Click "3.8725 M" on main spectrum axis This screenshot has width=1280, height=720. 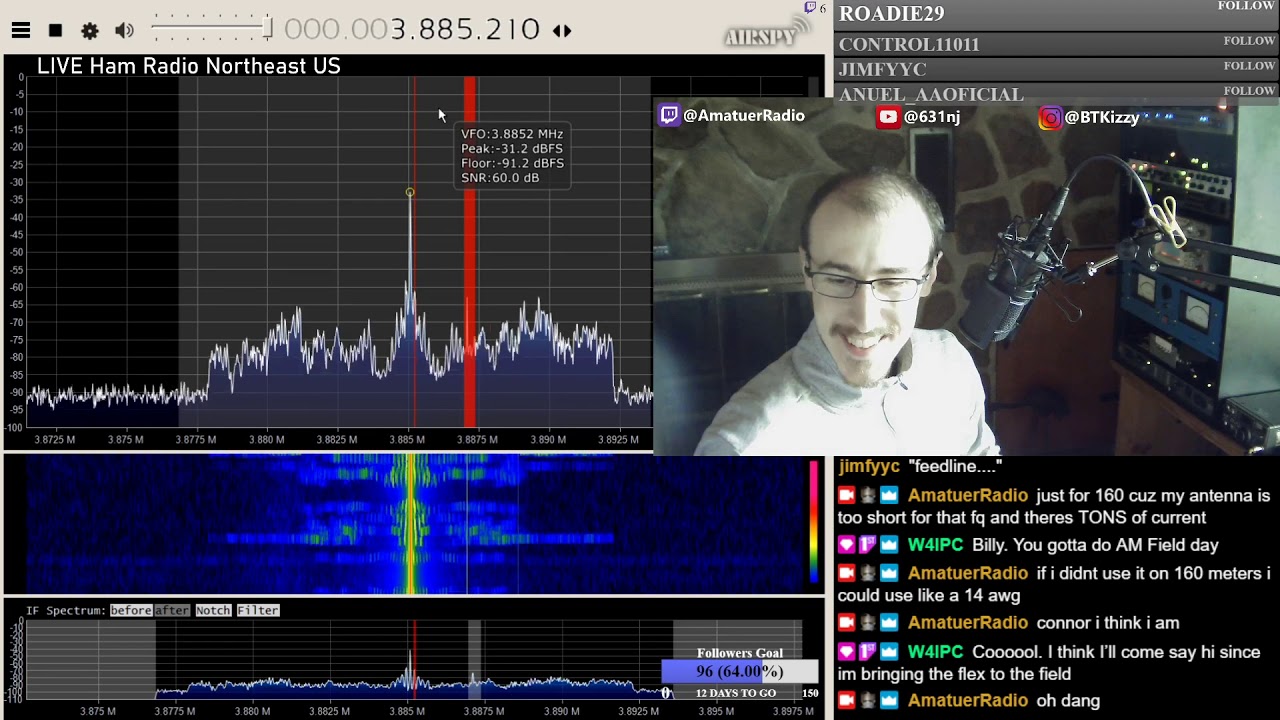pyautogui.click(x=55, y=440)
